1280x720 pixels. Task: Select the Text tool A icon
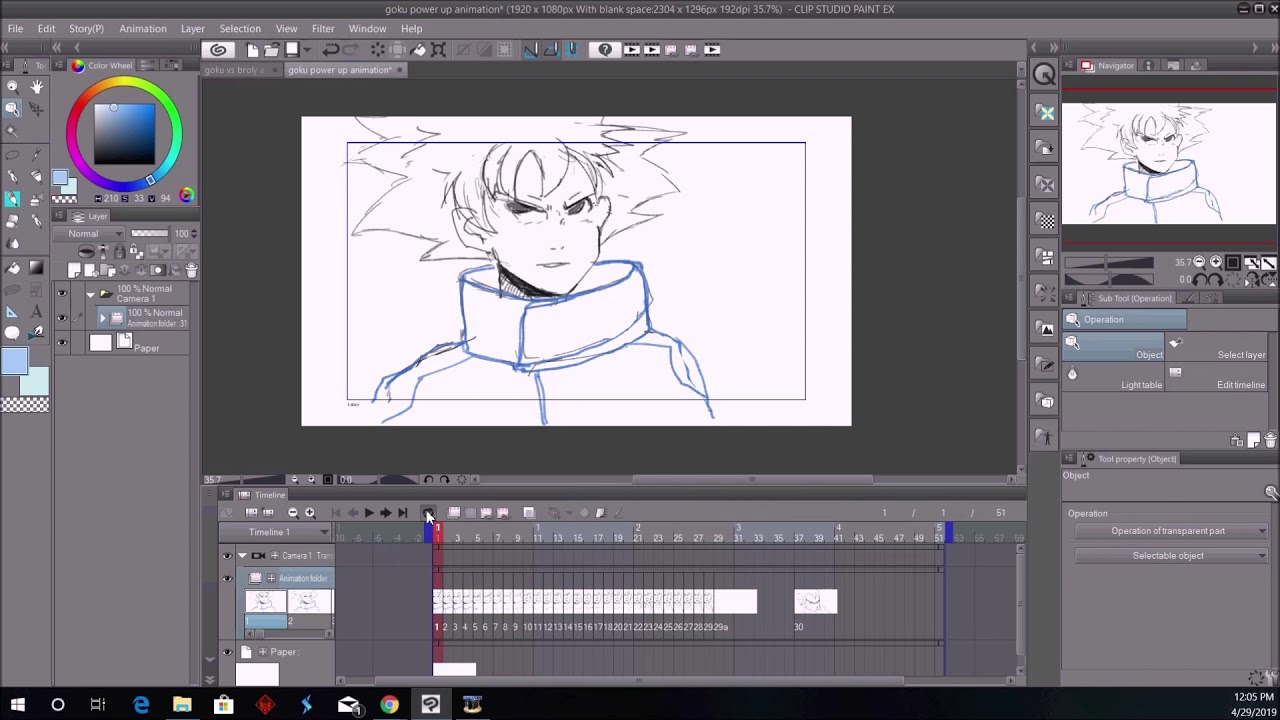click(x=37, y=311)
